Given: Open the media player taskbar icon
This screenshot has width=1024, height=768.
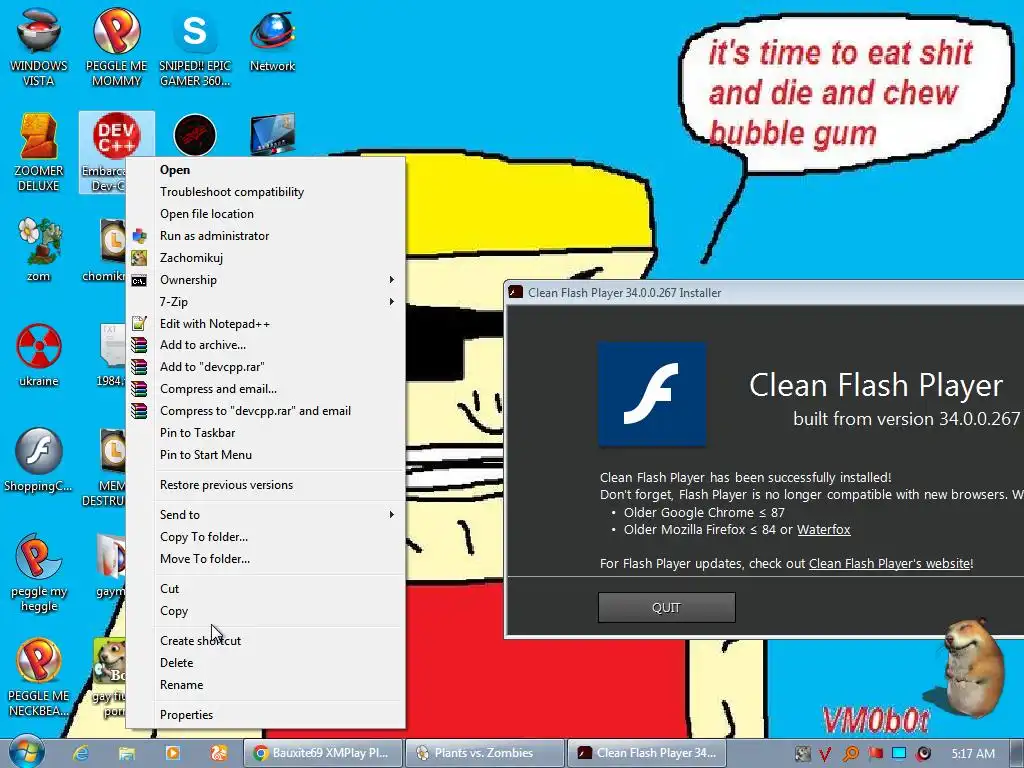Looking at the screenshot, I should (173, 753).
